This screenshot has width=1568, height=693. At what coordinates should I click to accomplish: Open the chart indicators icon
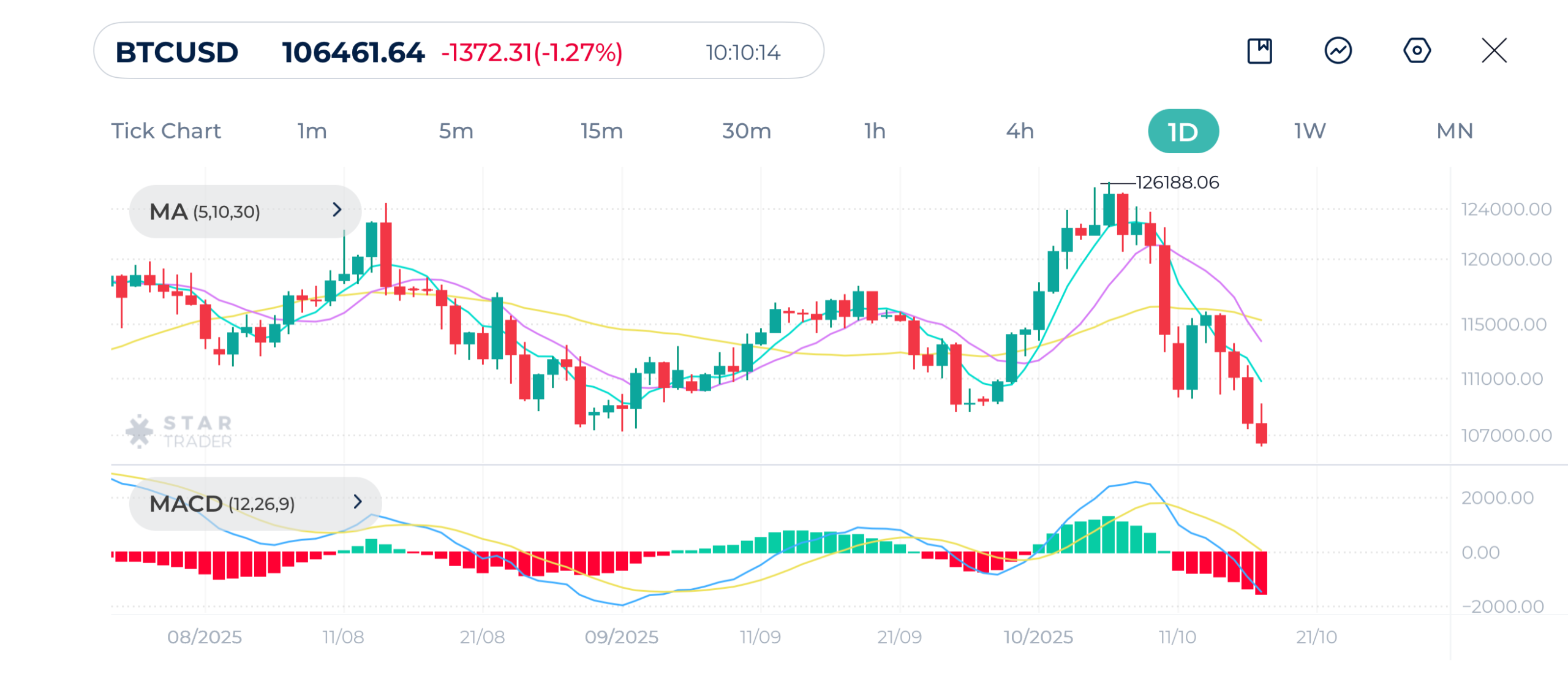tap(1338, 51)
